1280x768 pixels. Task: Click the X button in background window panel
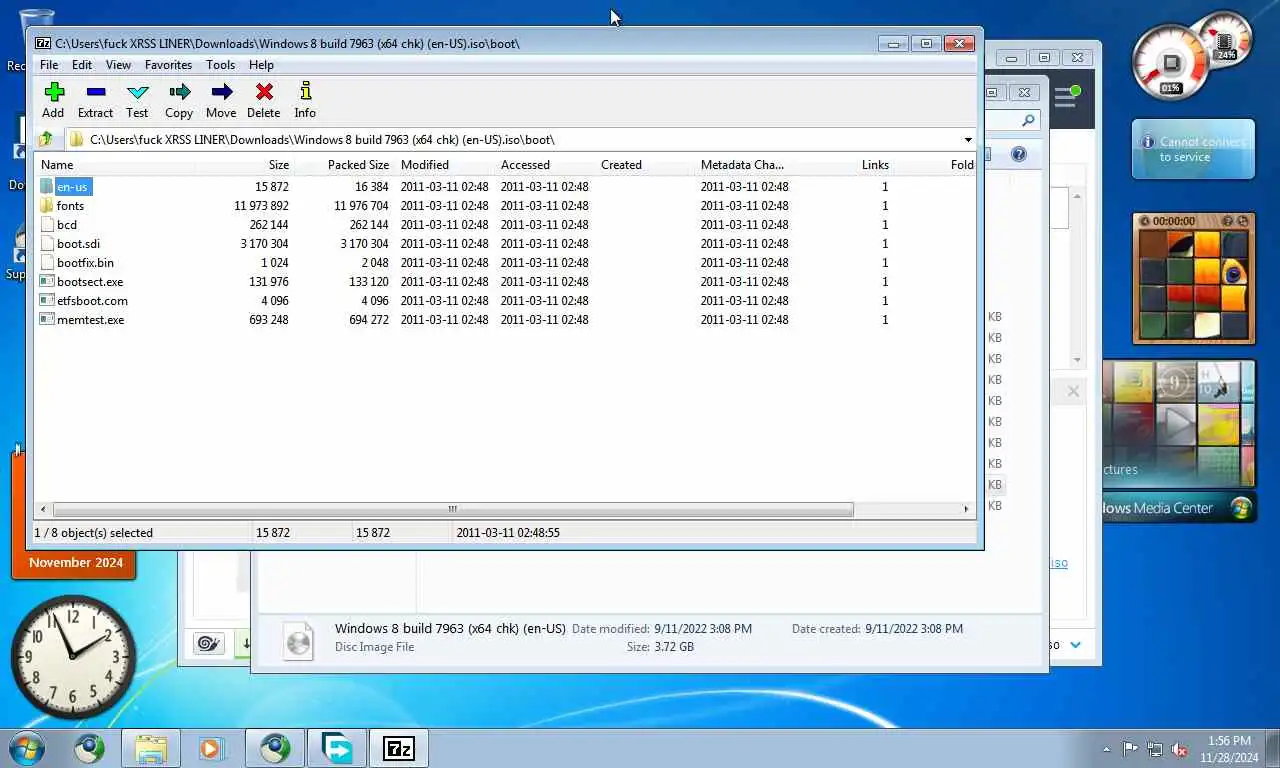pos(1073,391)
